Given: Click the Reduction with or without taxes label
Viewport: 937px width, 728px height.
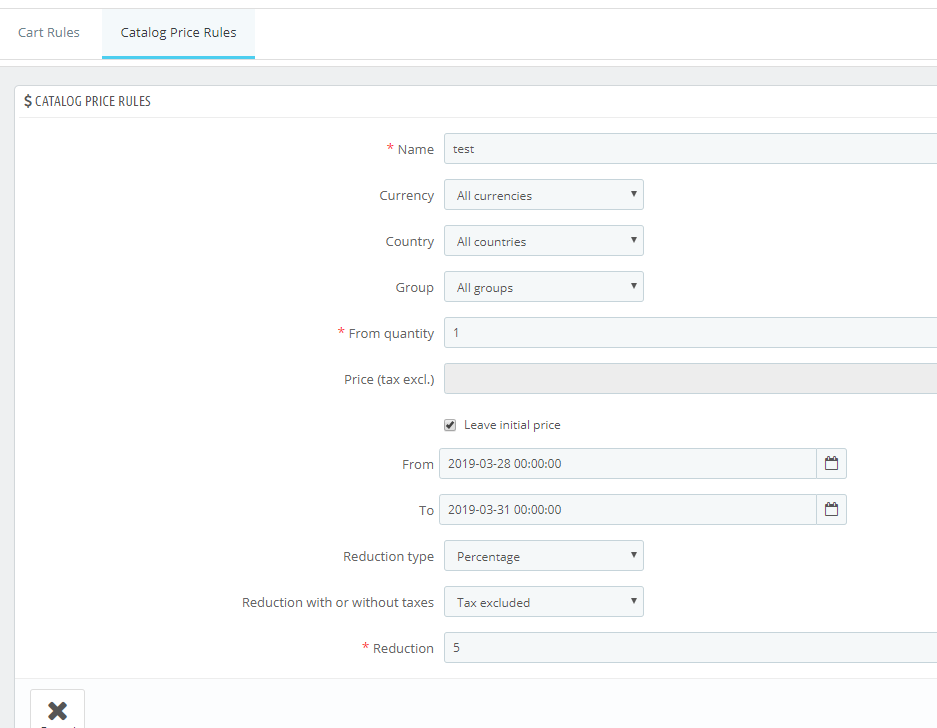Looking at the screenshot, I should click(338, 602).
